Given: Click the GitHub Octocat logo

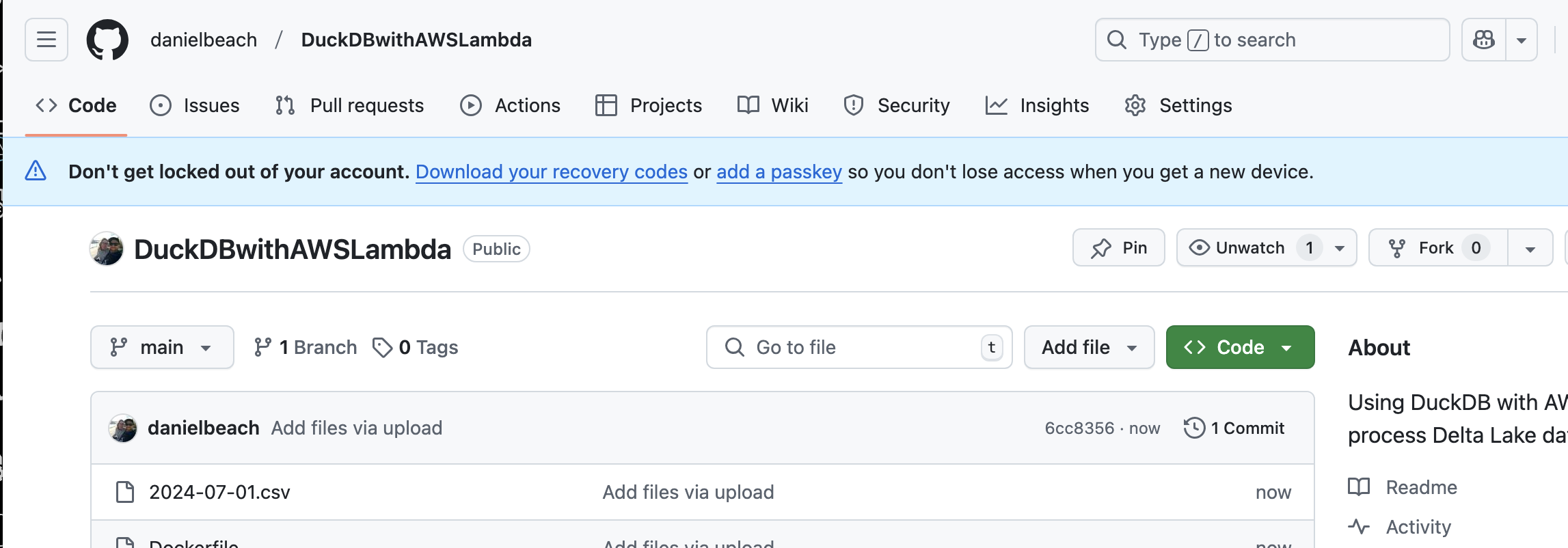Looking at the screenshot, I should pyautogui.click(x=107, y=39).
